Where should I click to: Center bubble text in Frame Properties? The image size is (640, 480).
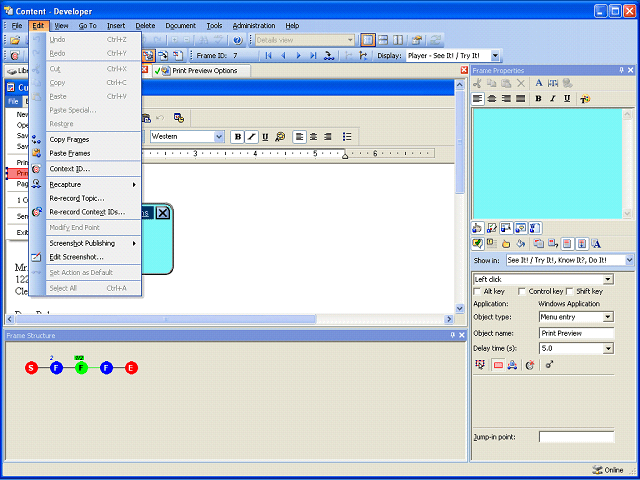[492, 99]
